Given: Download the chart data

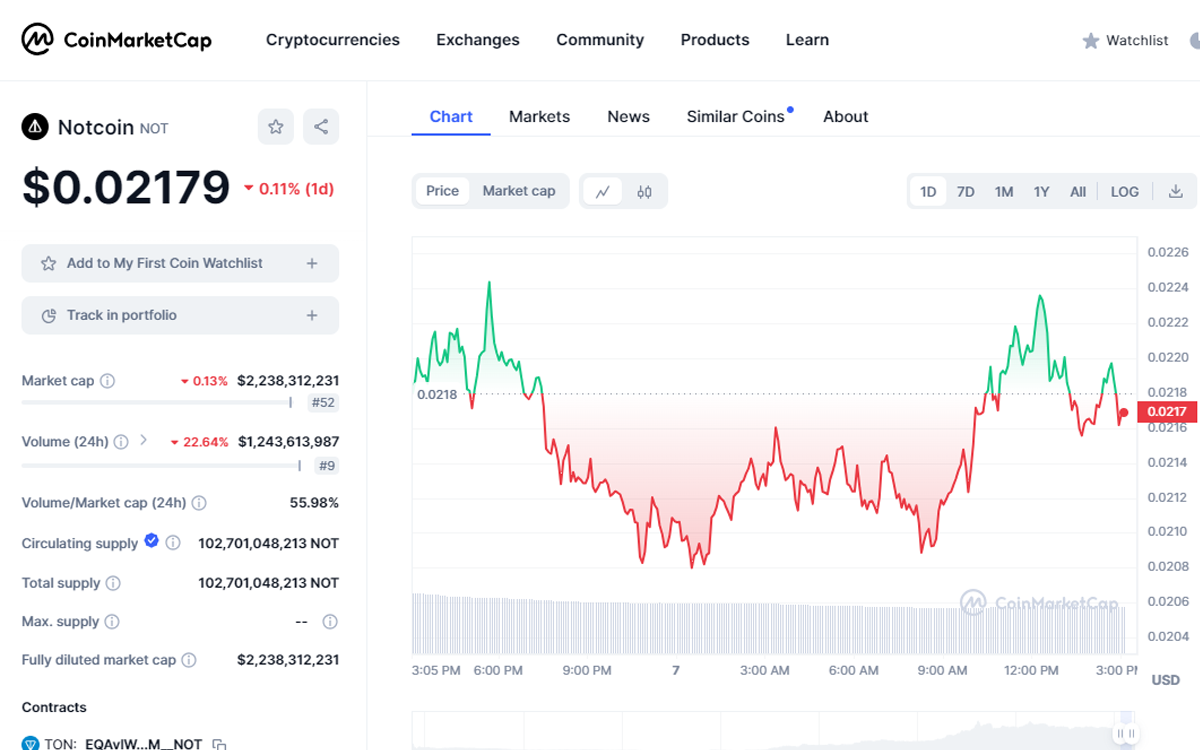Looking at the screenshot, I should pyautogui.click(x=1176, y=191).
